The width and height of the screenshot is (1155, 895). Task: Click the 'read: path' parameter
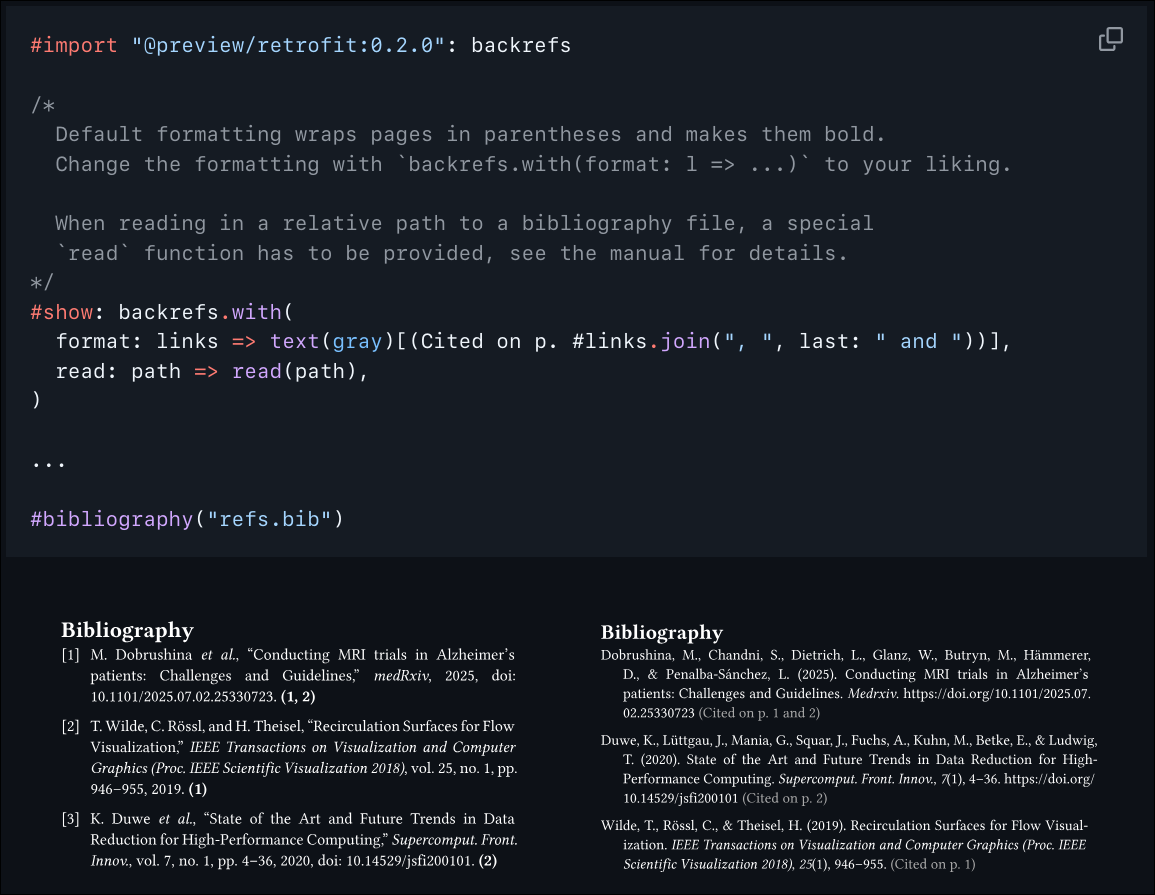(118, 371)
